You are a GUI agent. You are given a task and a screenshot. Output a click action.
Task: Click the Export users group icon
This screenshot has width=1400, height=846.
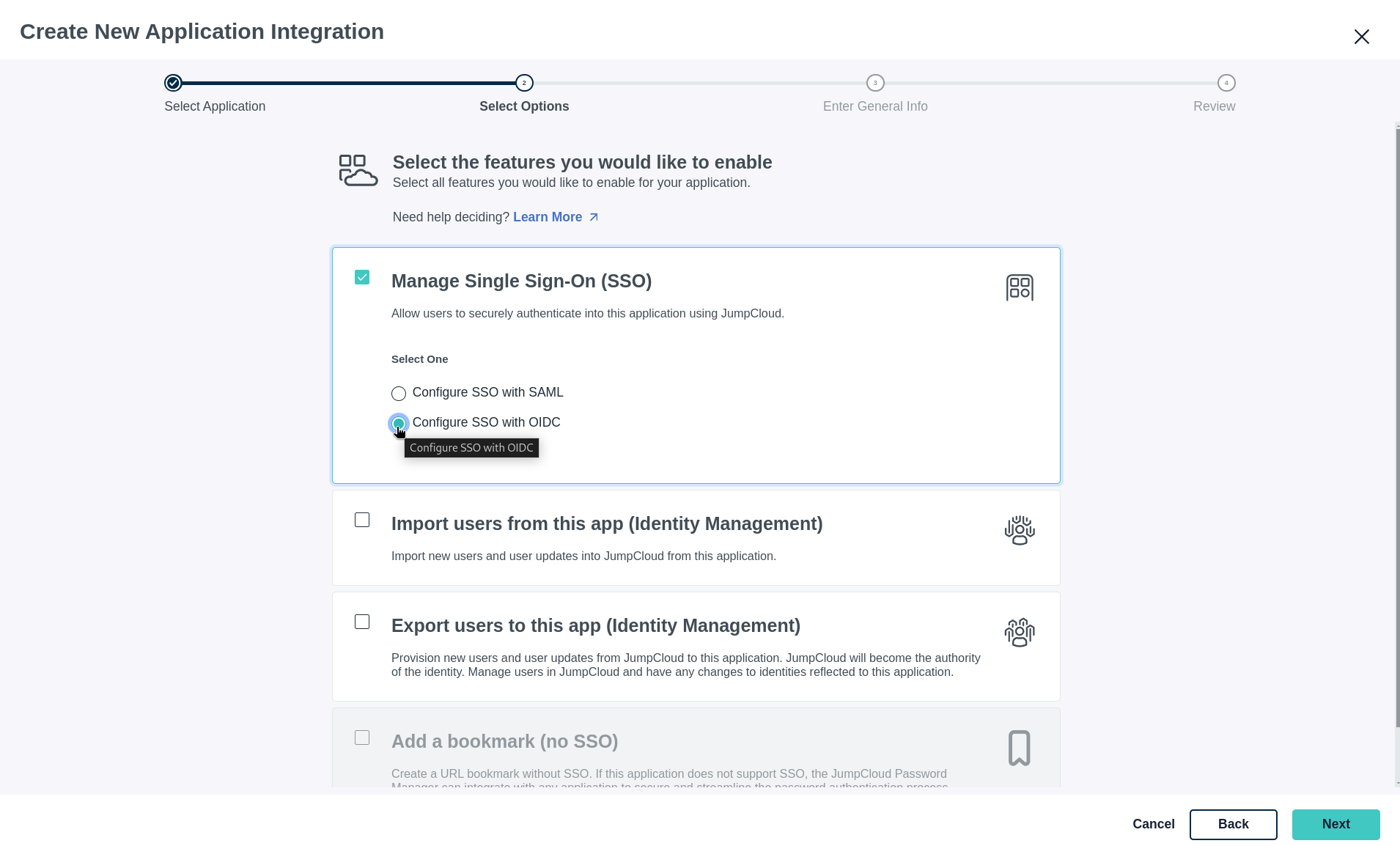click(1020, 632)
